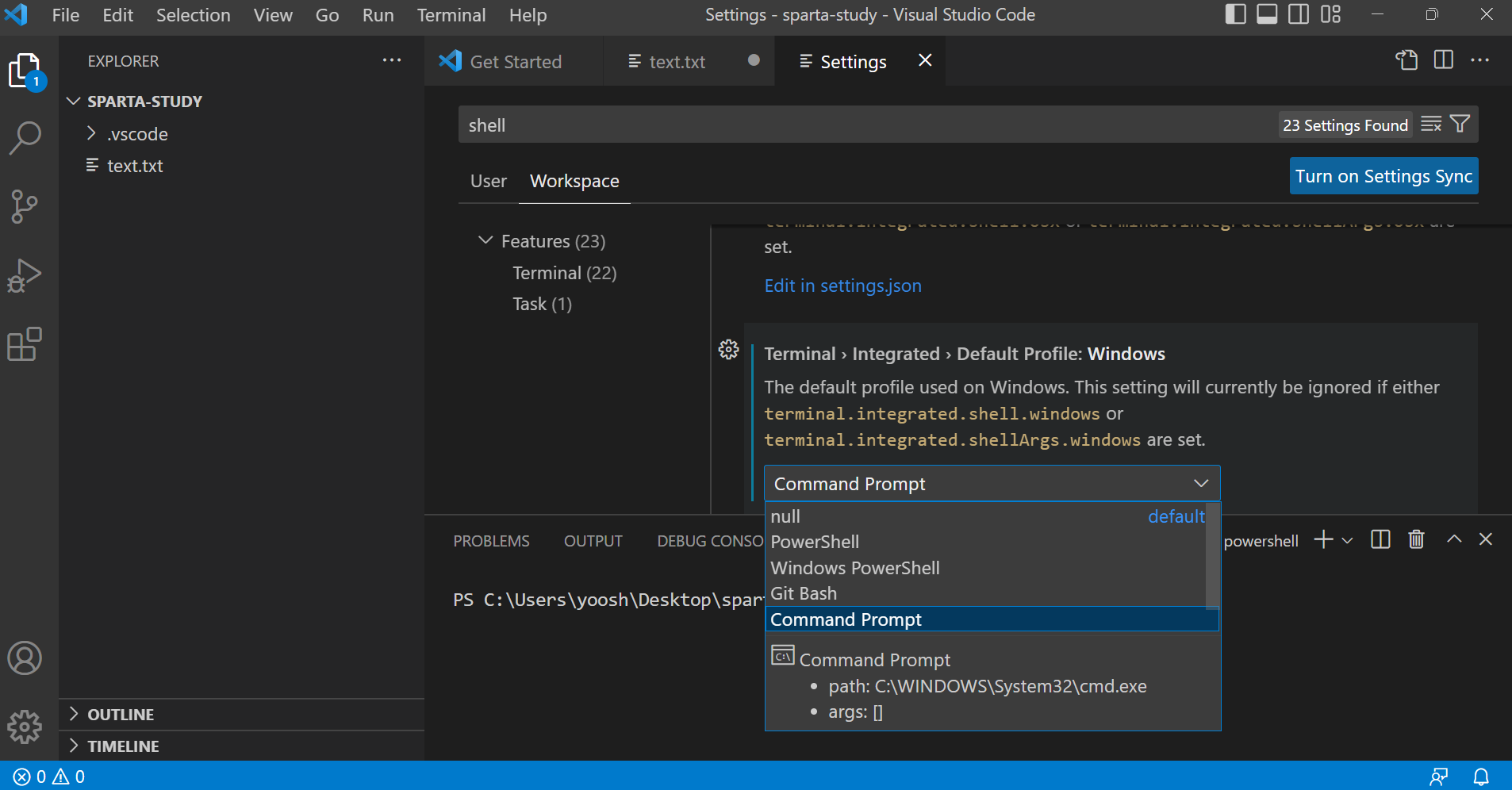This screenshot has height=790, width=1512.
Task: Open the Source Control view
Action: 25,206
